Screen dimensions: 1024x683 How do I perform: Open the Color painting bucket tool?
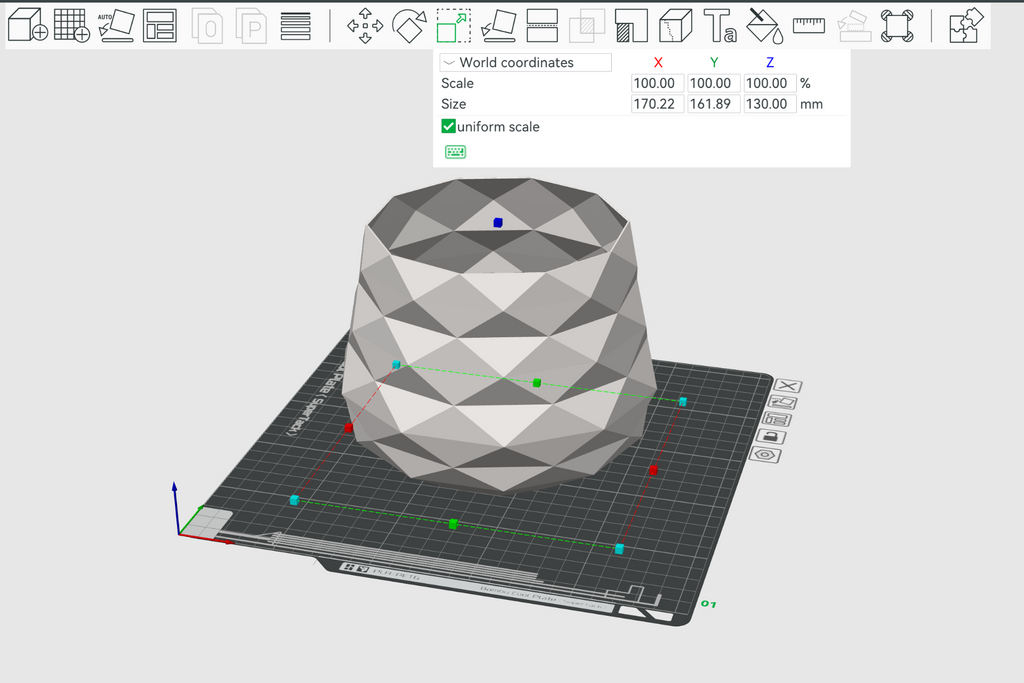pyautogui.click(x=764, y=26)
